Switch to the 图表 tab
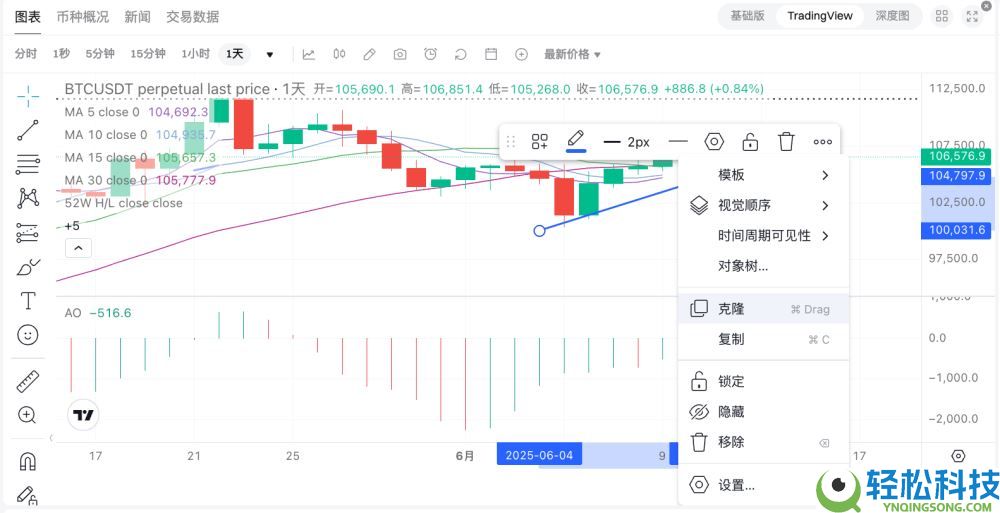 (28, 17)
